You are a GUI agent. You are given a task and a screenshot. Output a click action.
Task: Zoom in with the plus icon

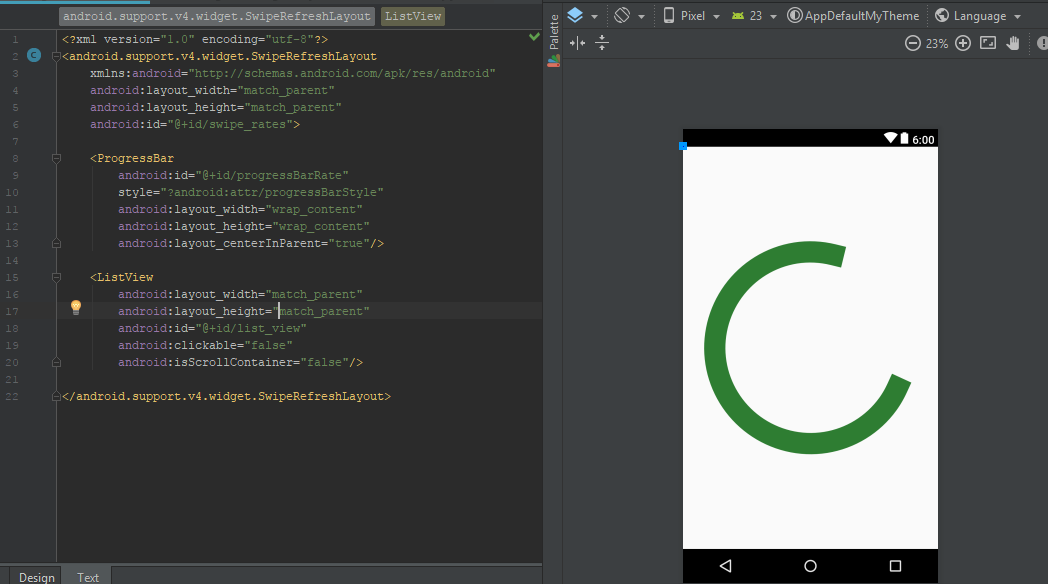(963, 43)
